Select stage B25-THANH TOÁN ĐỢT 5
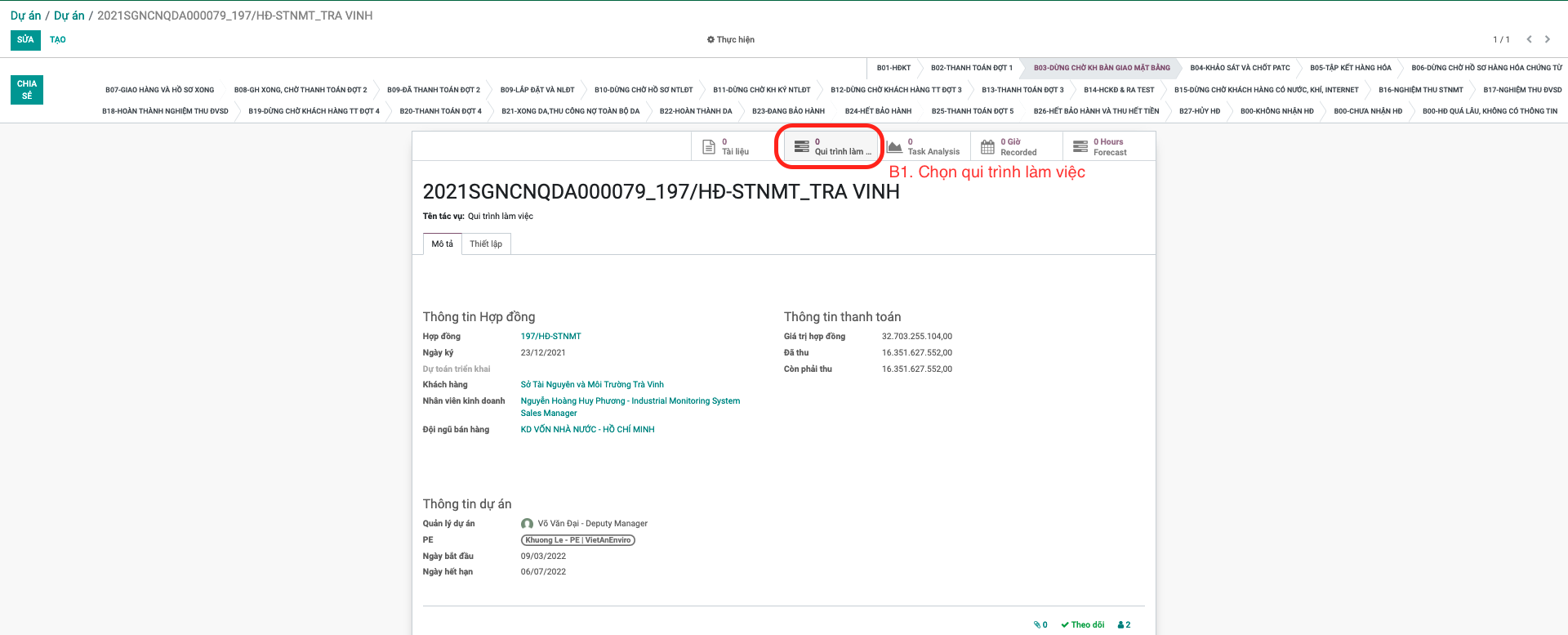 click(973, 111)
